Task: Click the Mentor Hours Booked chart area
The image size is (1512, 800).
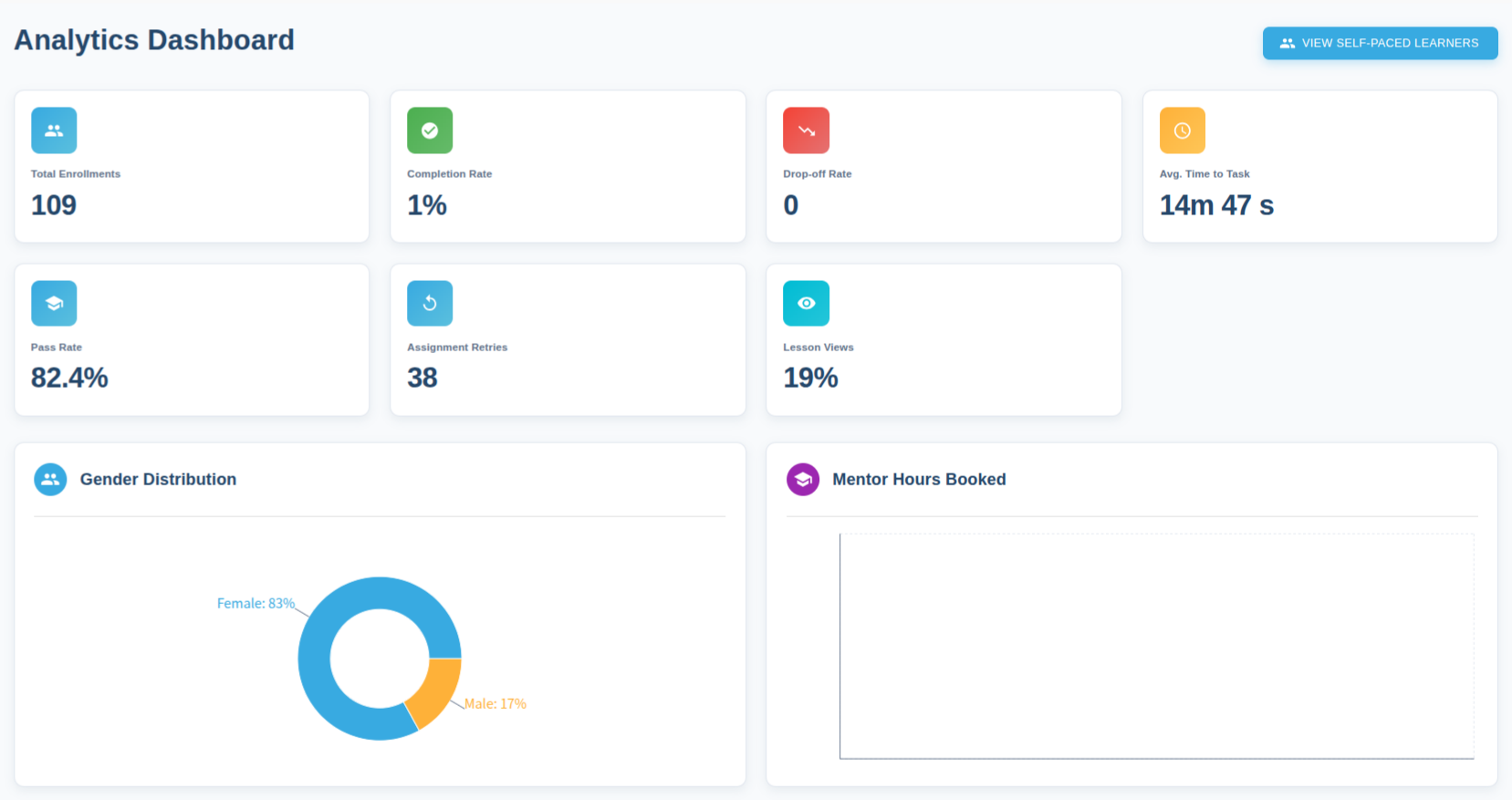Action: pos(1156,646)
